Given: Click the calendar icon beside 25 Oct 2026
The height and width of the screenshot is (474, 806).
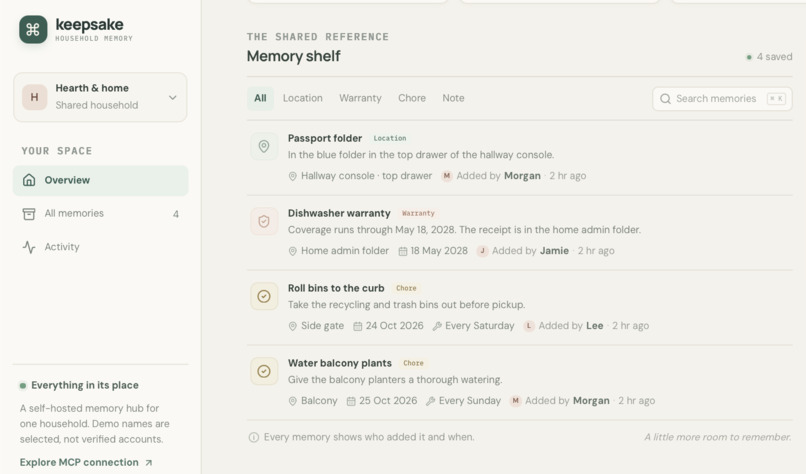Looking at the screenshot, I should point(351,402).
